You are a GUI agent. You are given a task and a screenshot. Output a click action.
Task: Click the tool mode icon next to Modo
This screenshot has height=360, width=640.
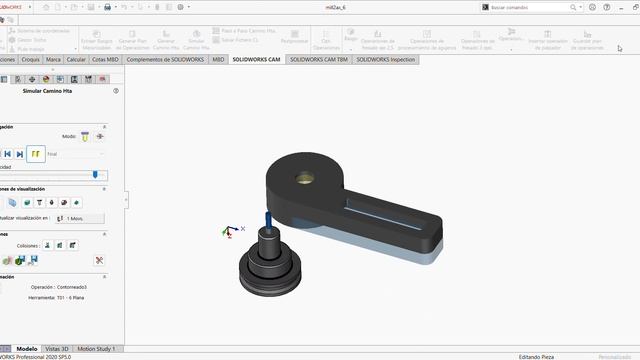pyautogui.click(x=85, y=137)
